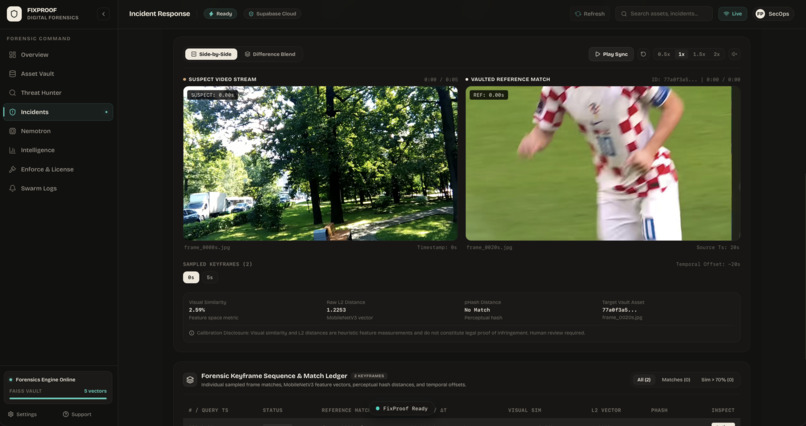Click the Raw L2 Distance value 1.2253
This screenshot has width=806, height=426.
336,310
